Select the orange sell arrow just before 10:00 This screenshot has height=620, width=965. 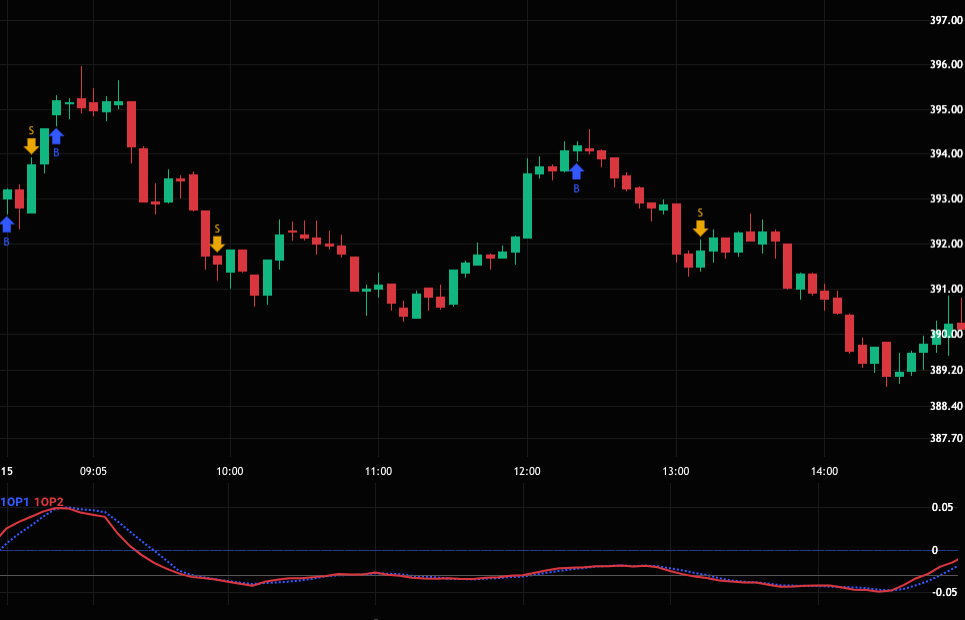point(217,243)
